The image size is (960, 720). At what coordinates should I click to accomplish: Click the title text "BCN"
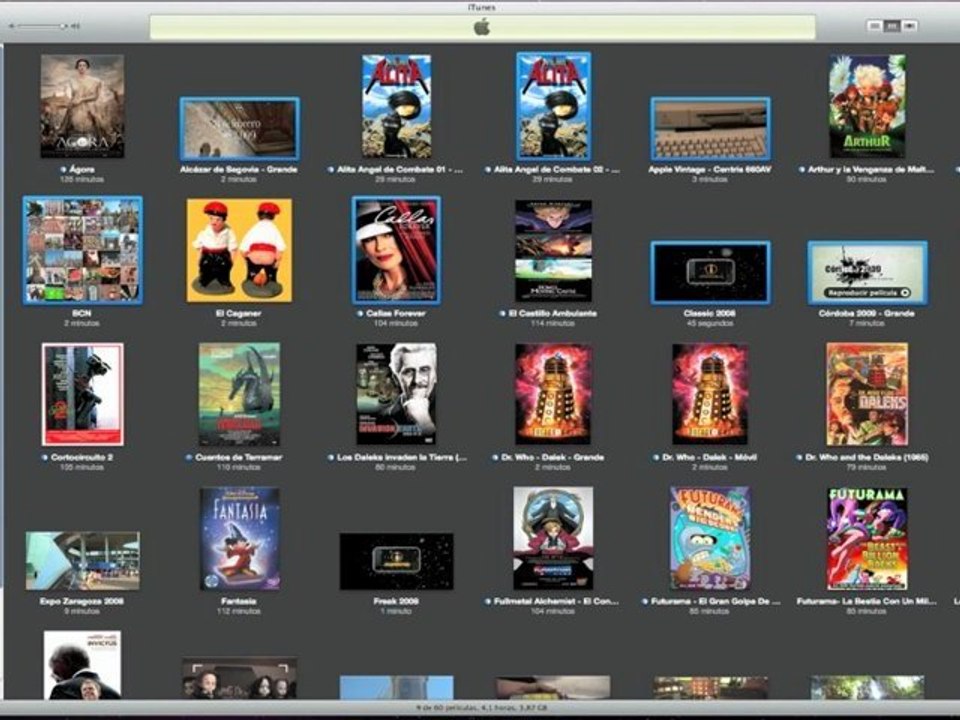tap(81, 313)
